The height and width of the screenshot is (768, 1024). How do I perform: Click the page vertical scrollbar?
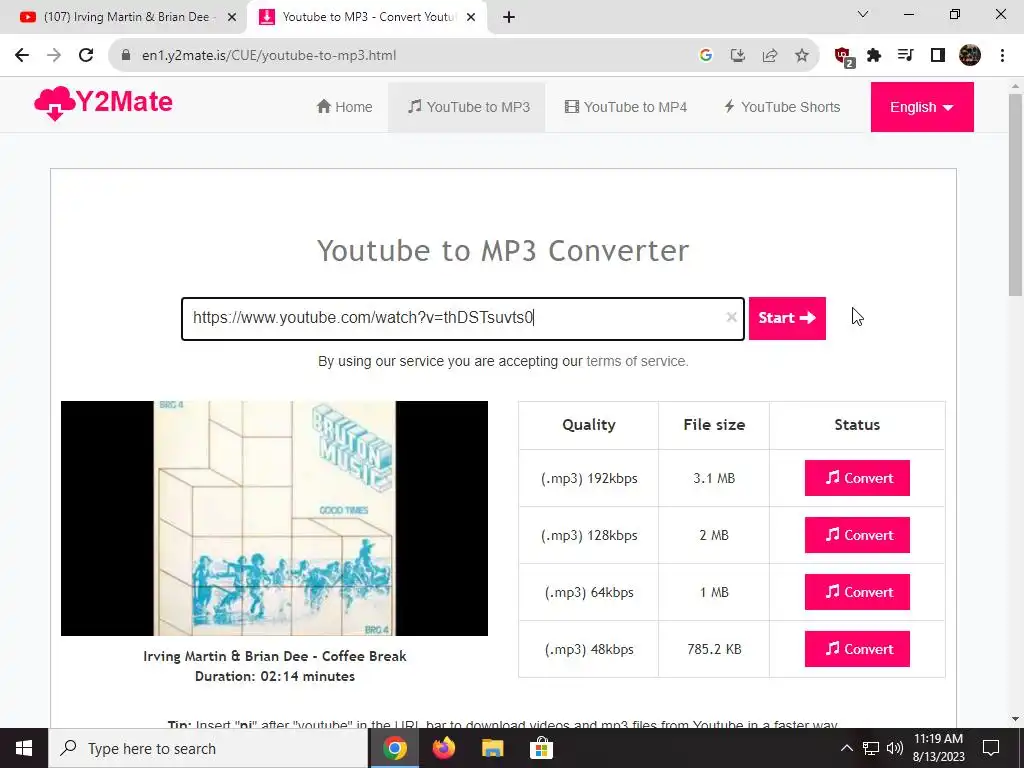(x=1015, y=195)
